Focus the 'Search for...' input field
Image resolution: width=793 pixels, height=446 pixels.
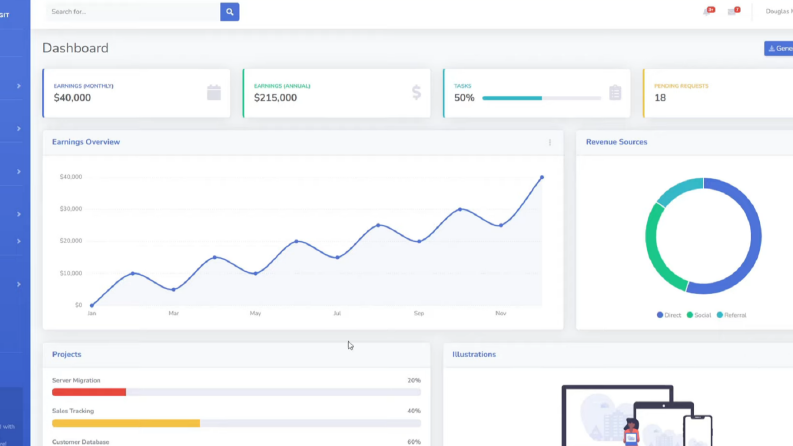coord(133,12)
